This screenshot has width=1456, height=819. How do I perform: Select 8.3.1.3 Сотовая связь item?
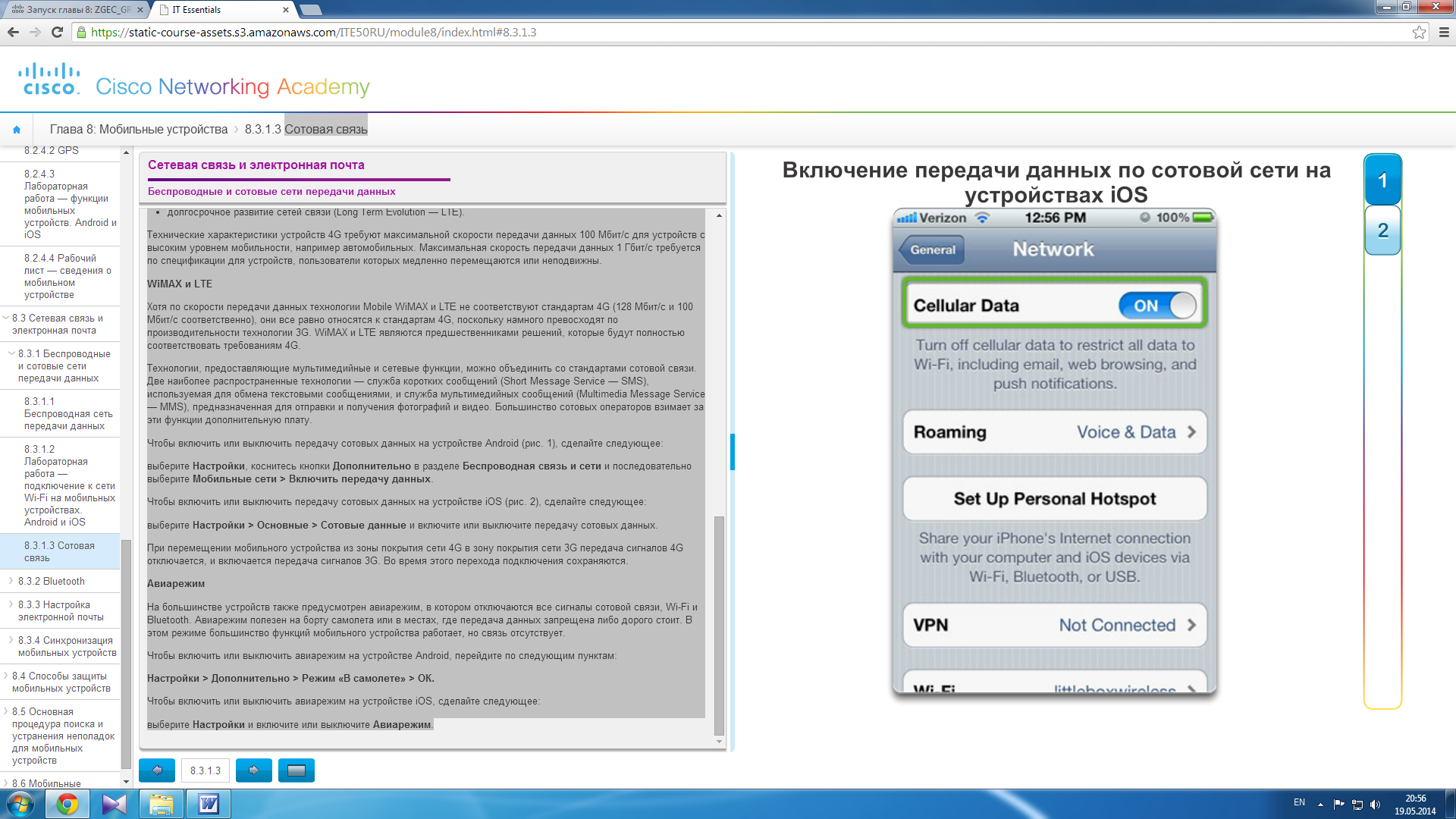[x=59, y=551]
